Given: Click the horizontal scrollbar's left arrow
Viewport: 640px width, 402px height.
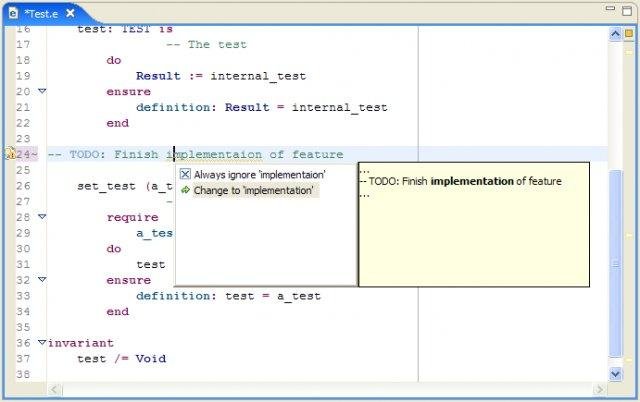Looking at the screenshot, I should click(54, 390).
